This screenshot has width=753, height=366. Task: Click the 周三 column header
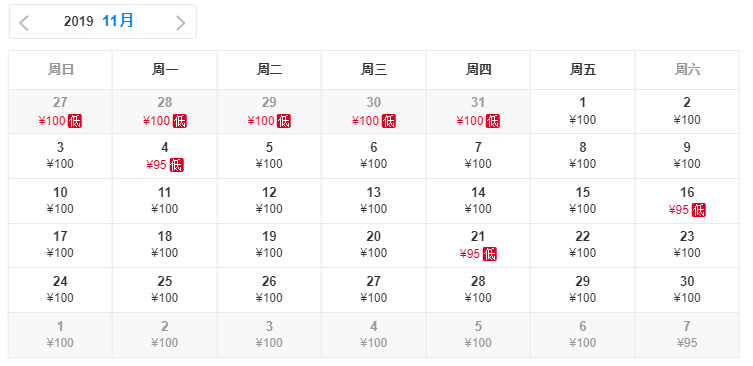374,70
